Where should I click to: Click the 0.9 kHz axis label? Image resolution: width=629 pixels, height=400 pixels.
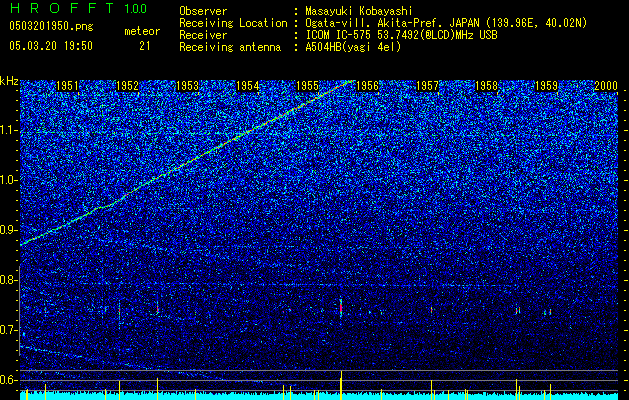(9, 230)
